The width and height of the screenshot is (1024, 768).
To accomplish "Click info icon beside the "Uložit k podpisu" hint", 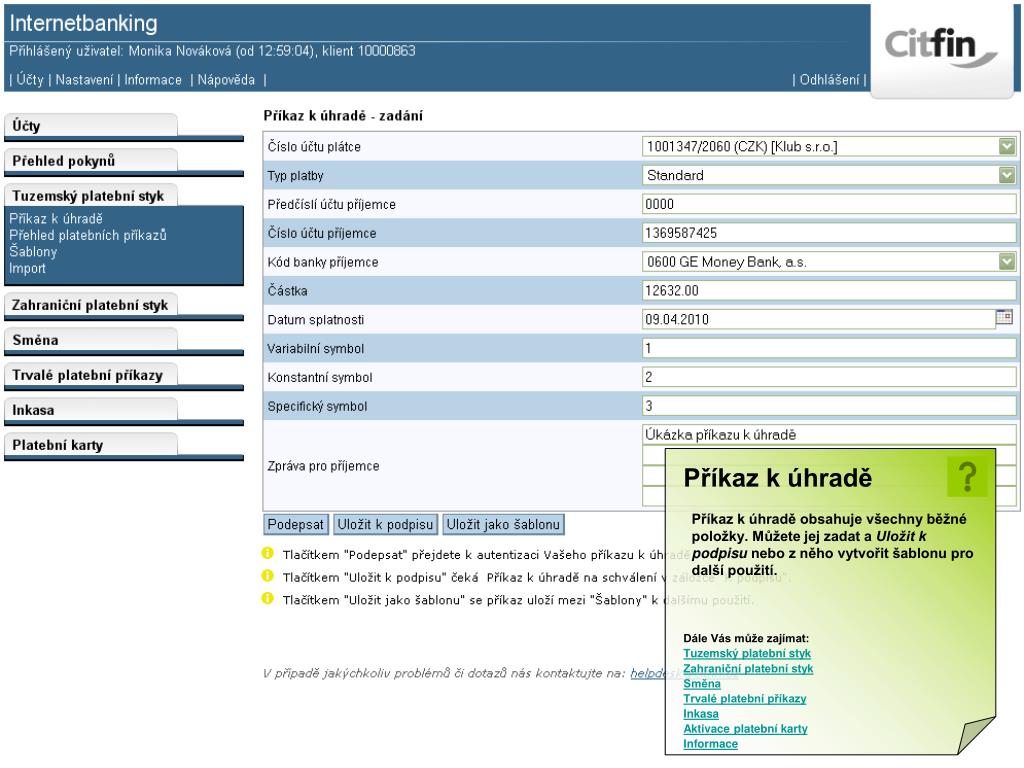I will (268, 576).
